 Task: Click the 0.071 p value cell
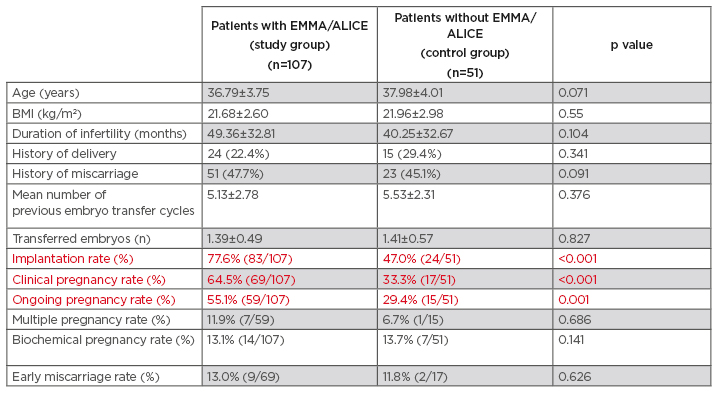coord(575,91)
